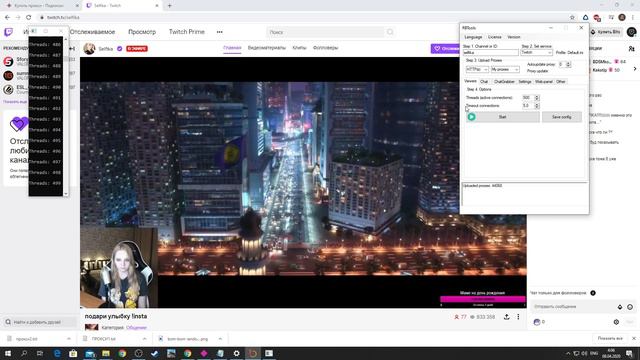Screen dimensions: 640x360
Task: Click the Save config button
Action: (562, 117)
